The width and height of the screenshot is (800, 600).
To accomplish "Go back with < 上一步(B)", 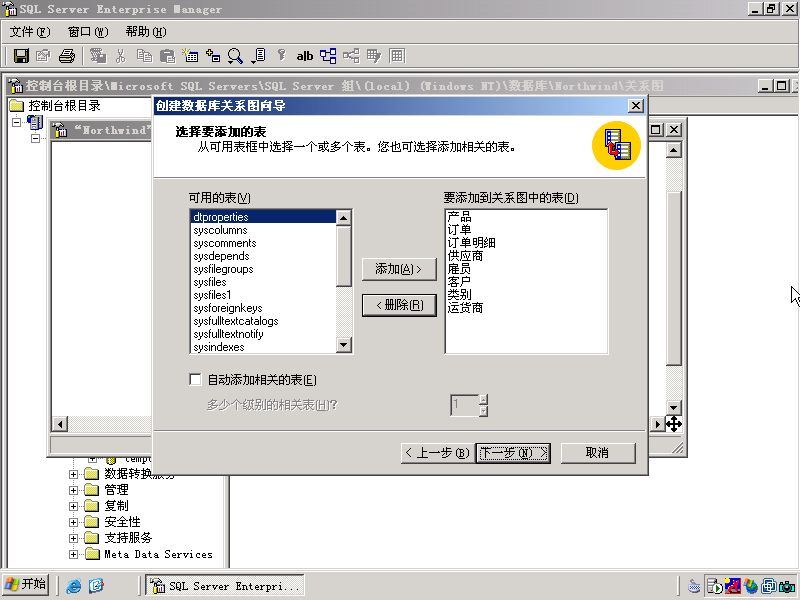I will pyautogui.click(x=437, y=453).
